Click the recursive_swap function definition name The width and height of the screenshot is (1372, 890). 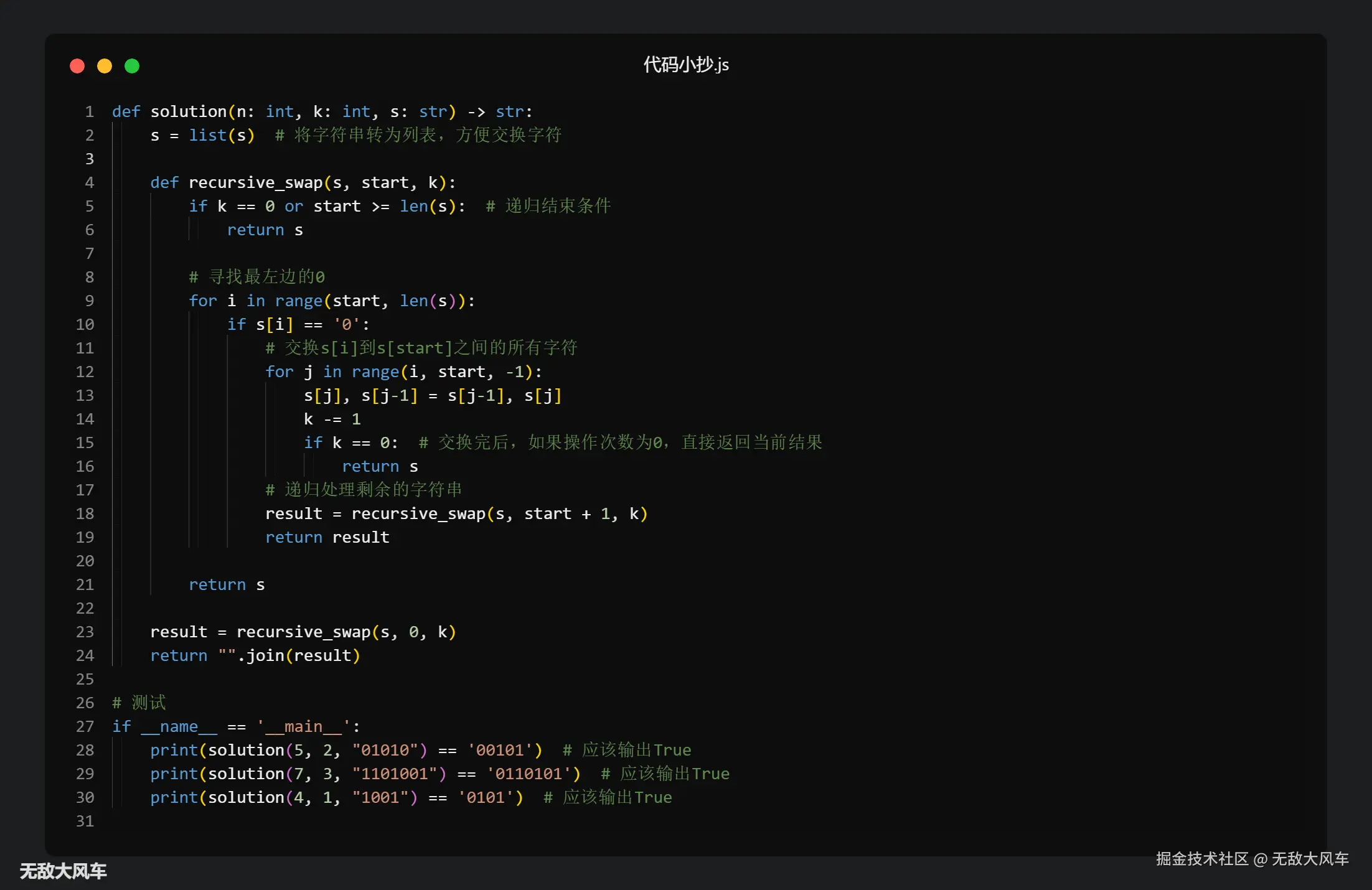click(x=255, y=183)
